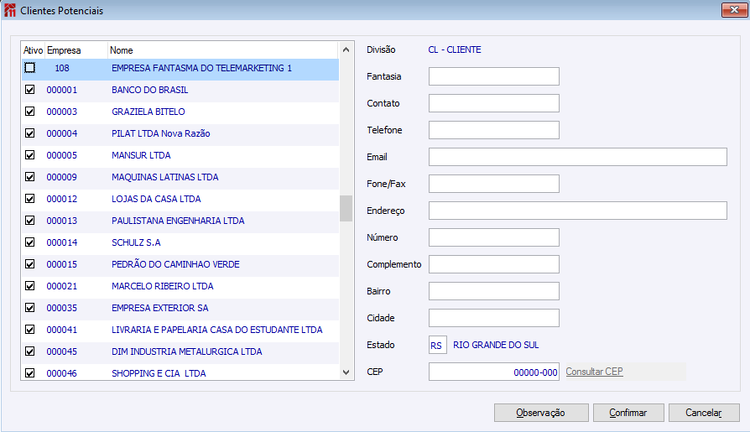Select PAULISTANA ENGENHARIA LTDA name

(178, 221)
